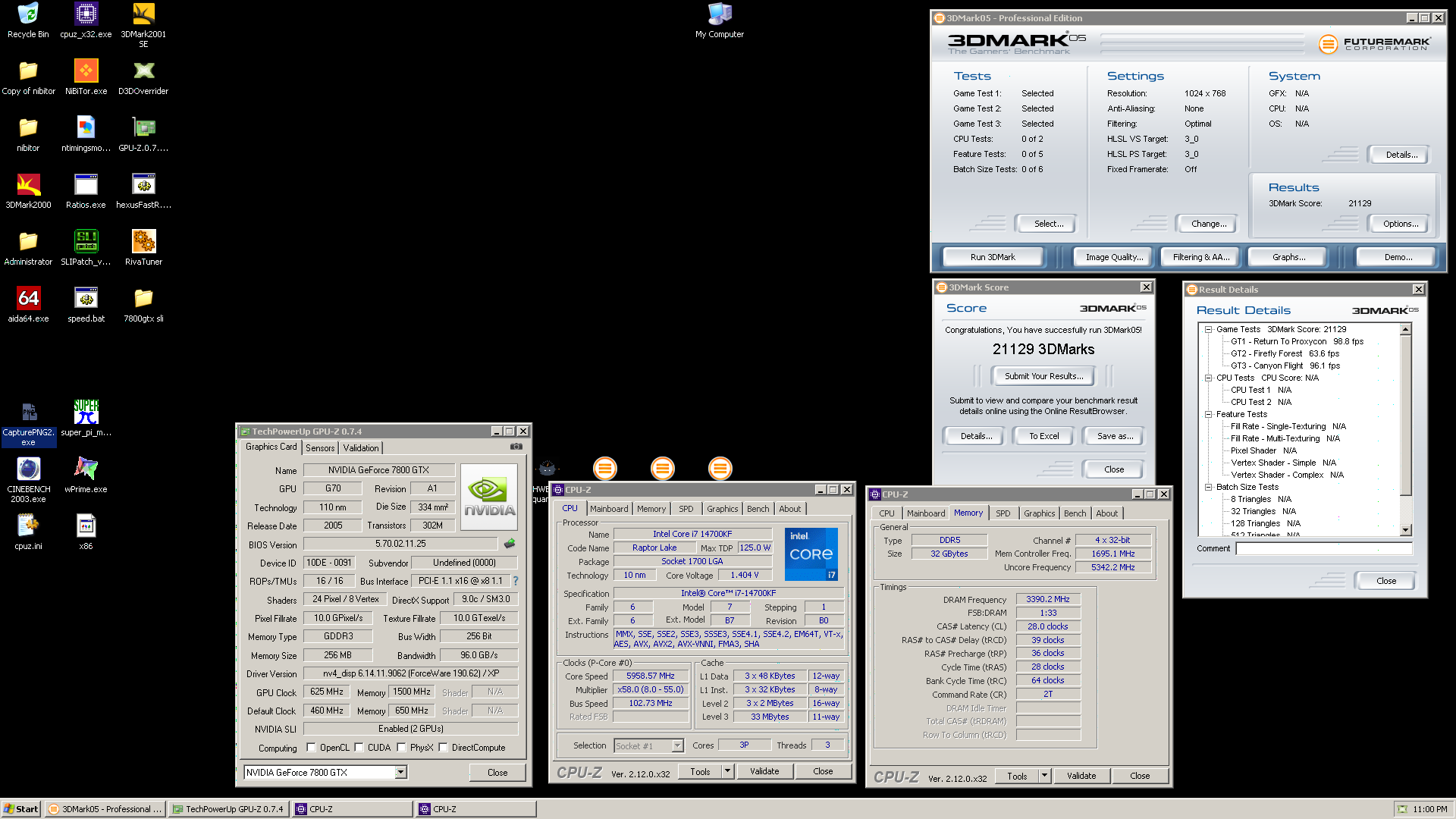This screenshot has width=1456, height=819.
Task: Launch CapturePNG2.exe desktop icon
Action: point(28,424)
